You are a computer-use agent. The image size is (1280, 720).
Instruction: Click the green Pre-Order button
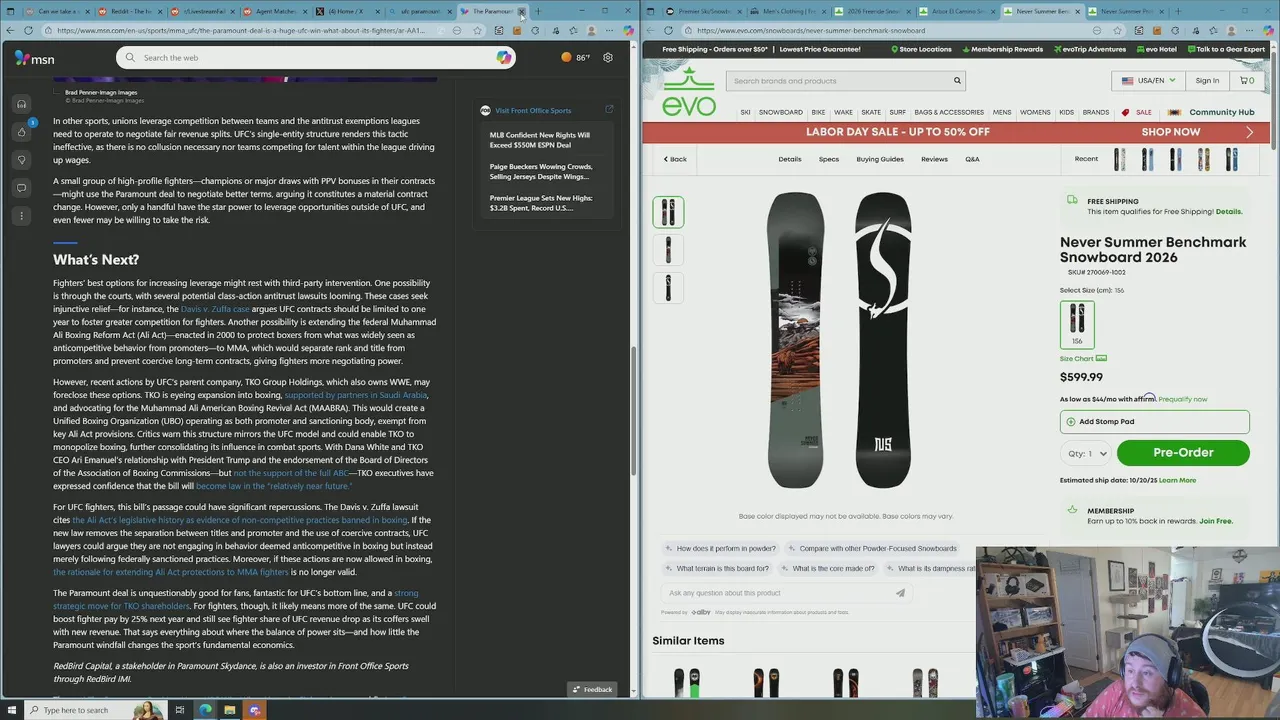pyautogui.click(x=1183, y=453)
